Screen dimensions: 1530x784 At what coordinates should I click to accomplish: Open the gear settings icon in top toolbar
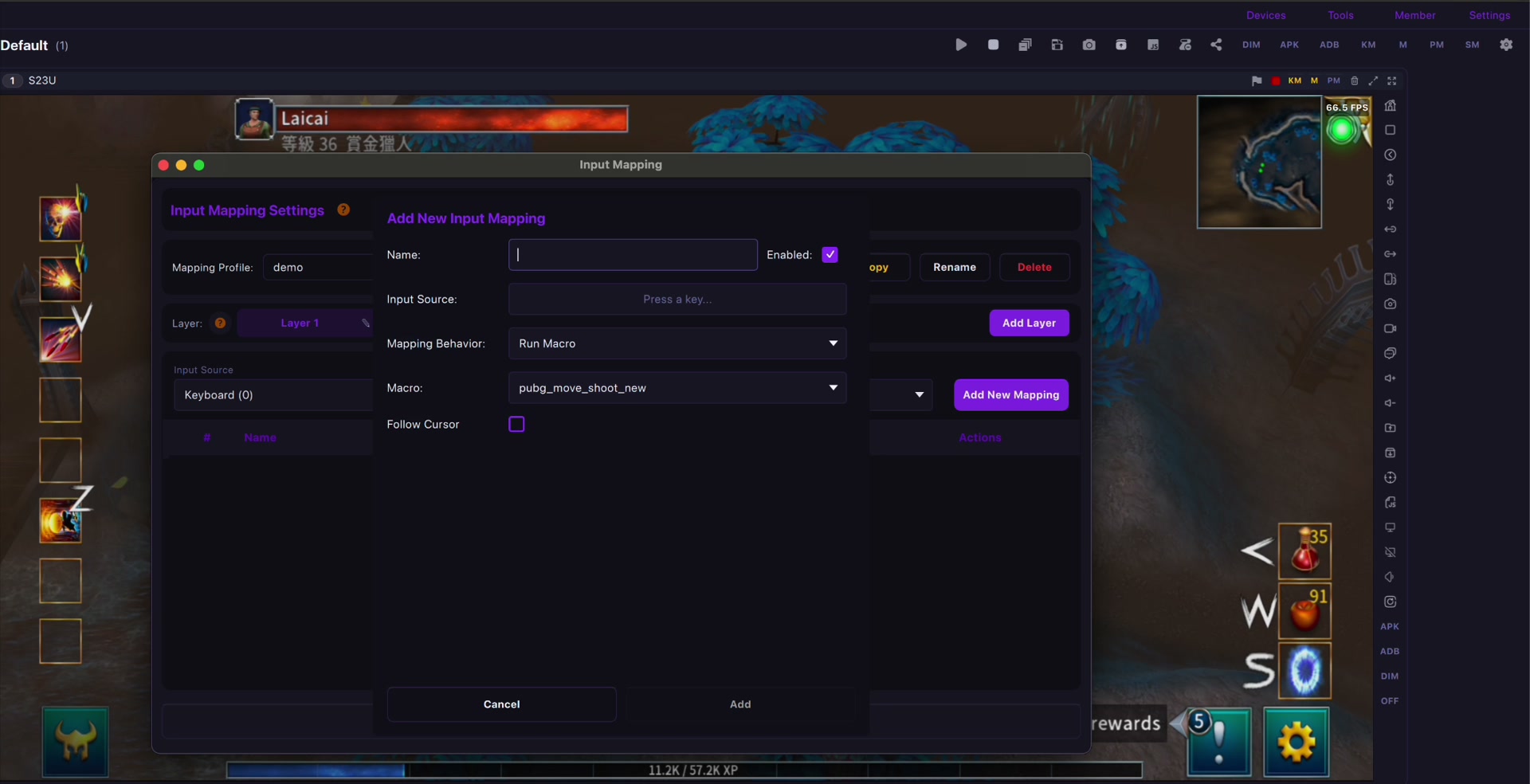click(1506, 45)
